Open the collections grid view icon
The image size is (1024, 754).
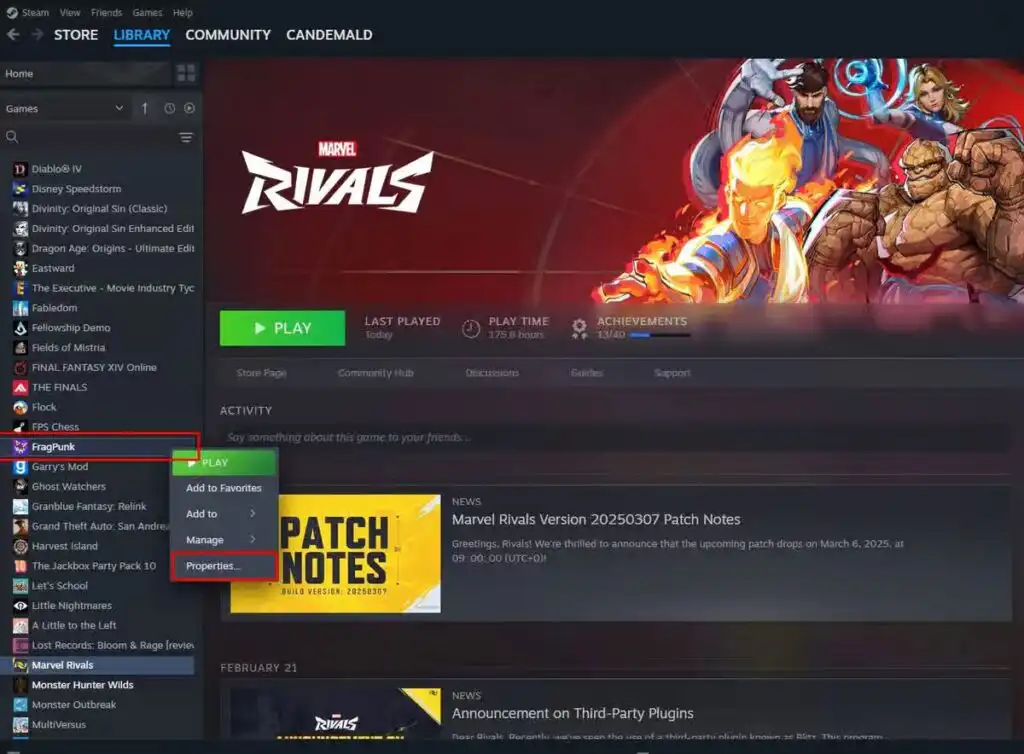(x=186, y=73)
